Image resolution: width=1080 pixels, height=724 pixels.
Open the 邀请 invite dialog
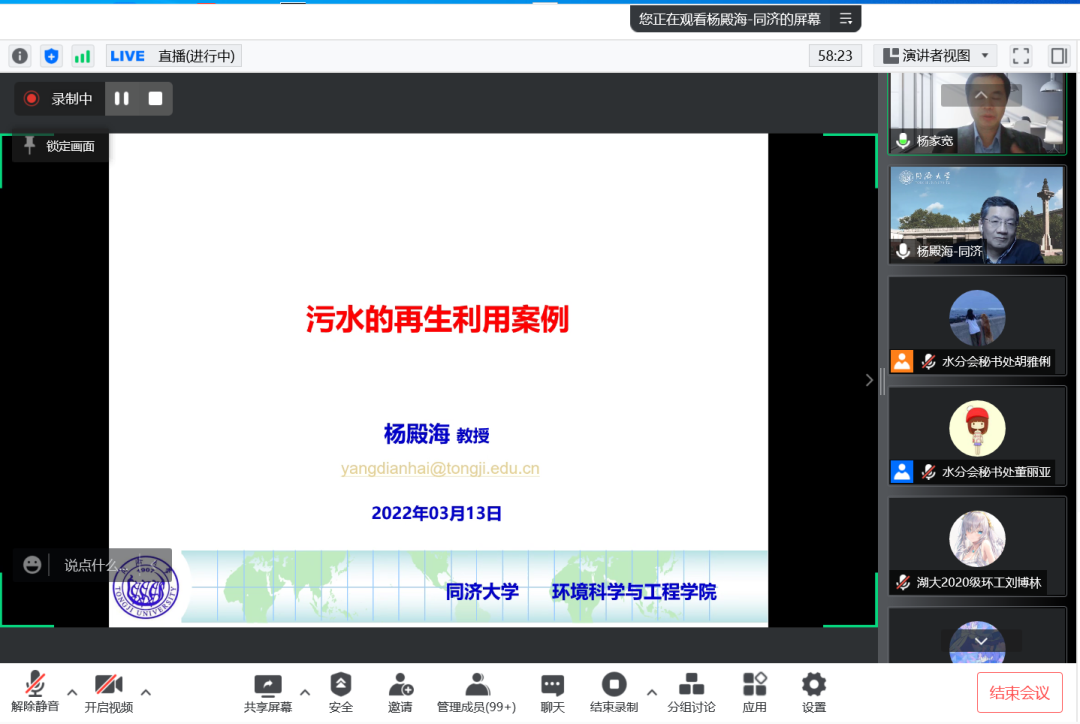(400, 692)
